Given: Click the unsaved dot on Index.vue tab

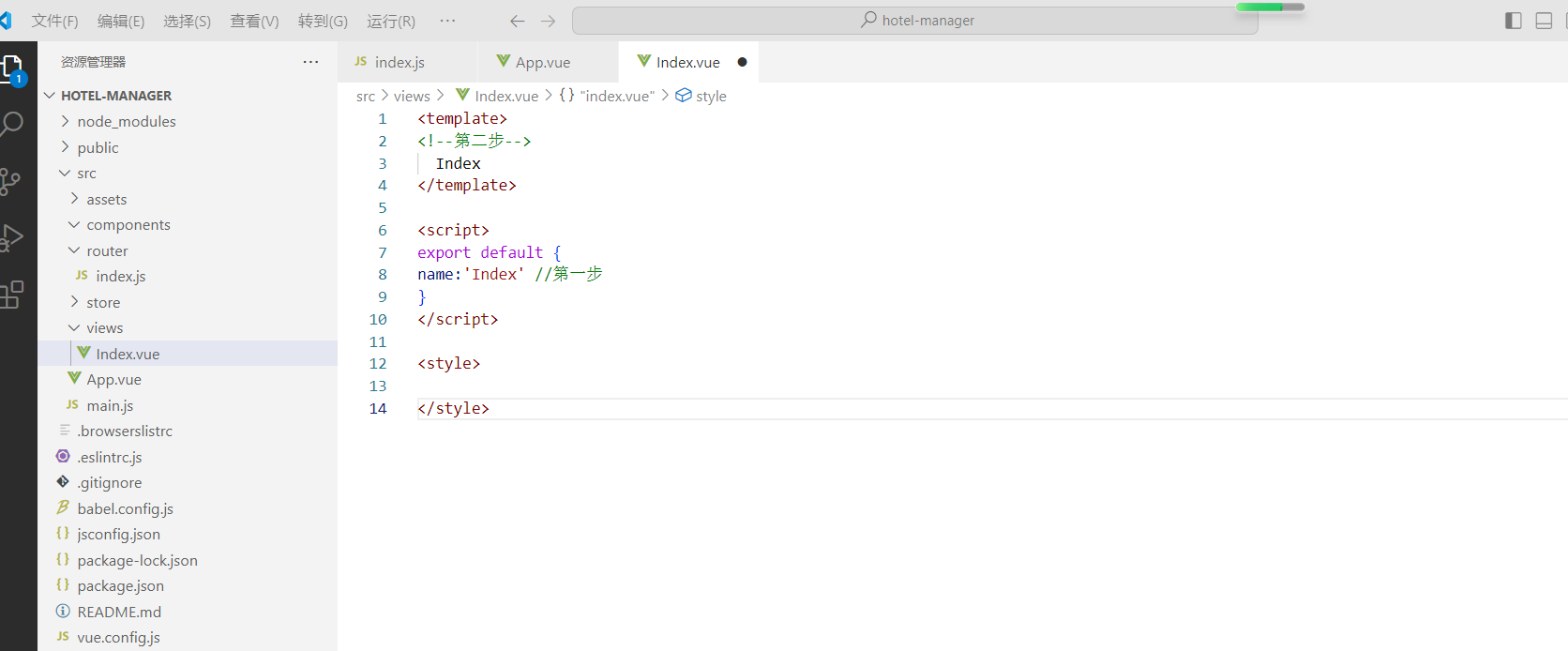Looking at the screenshot, I should pos(742,62).
